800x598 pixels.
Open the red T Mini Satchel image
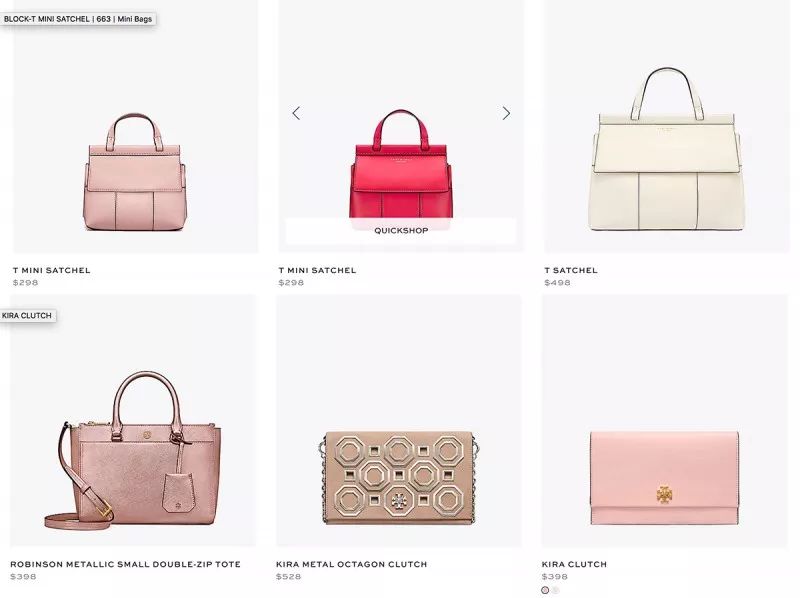pyautogui.click(x=401, y=164)
